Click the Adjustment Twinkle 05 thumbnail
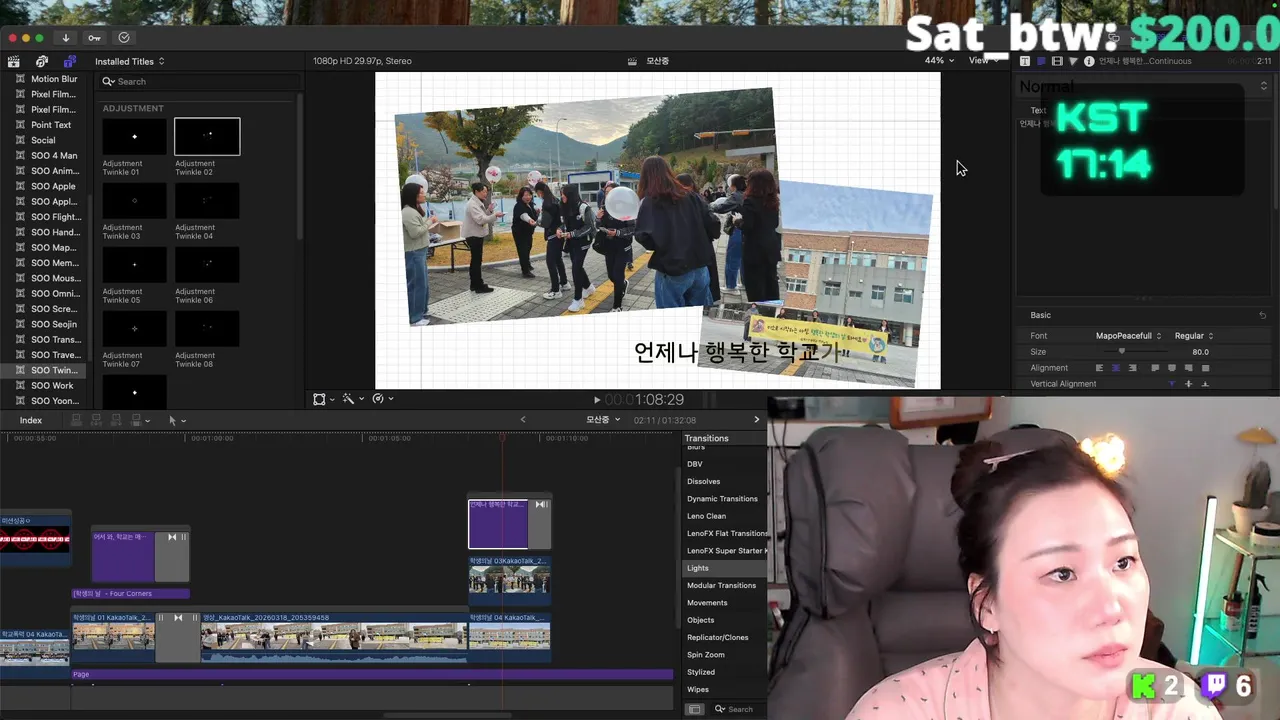The image size is (1280, 720). 134,264
